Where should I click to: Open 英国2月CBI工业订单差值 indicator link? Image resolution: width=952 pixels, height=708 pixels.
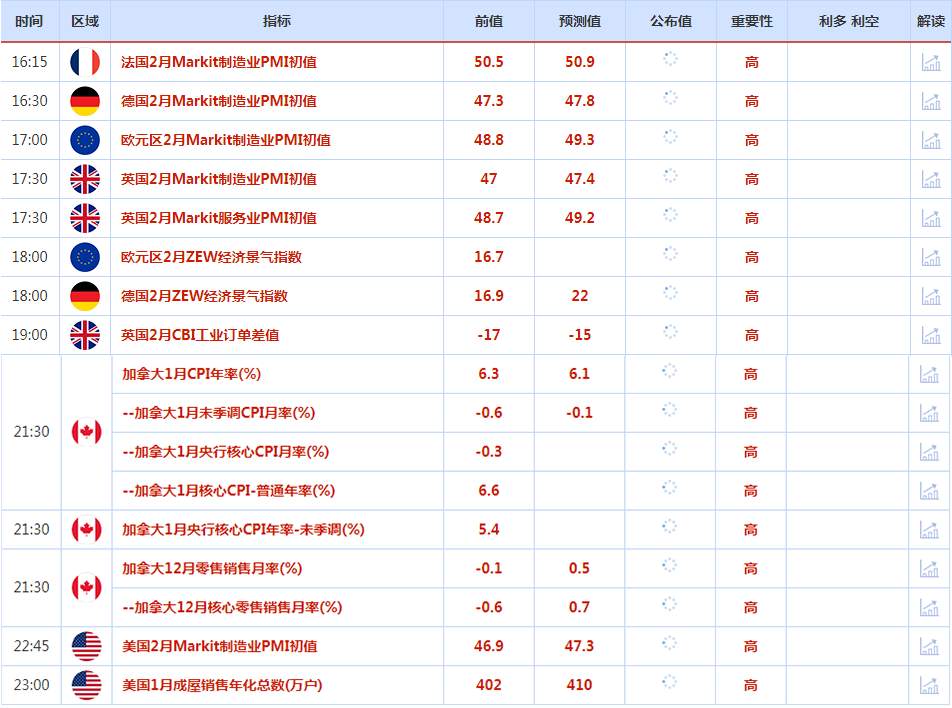coord(200,335)
